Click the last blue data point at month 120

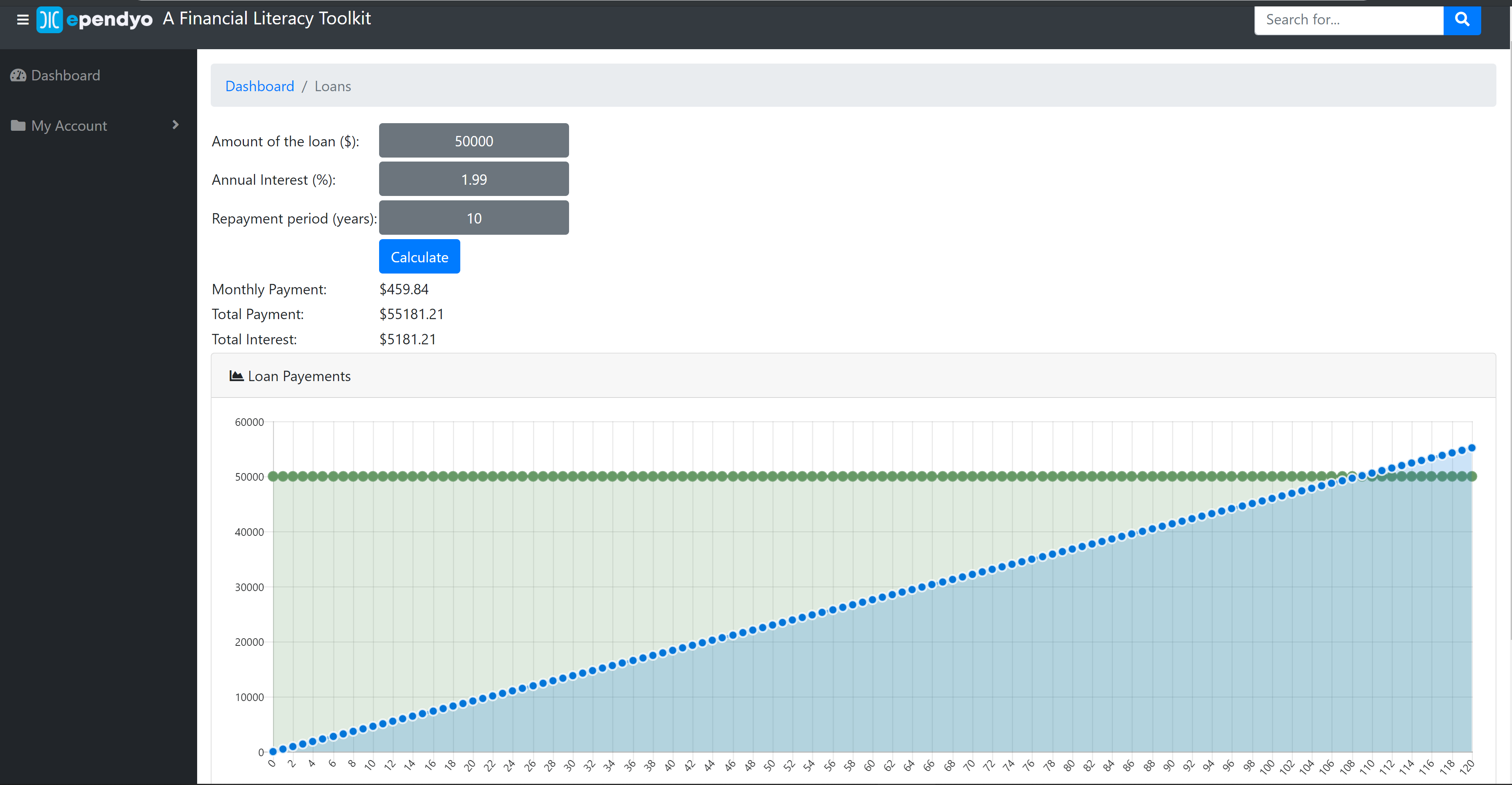pyautogui.click(x=1472, y=448)
